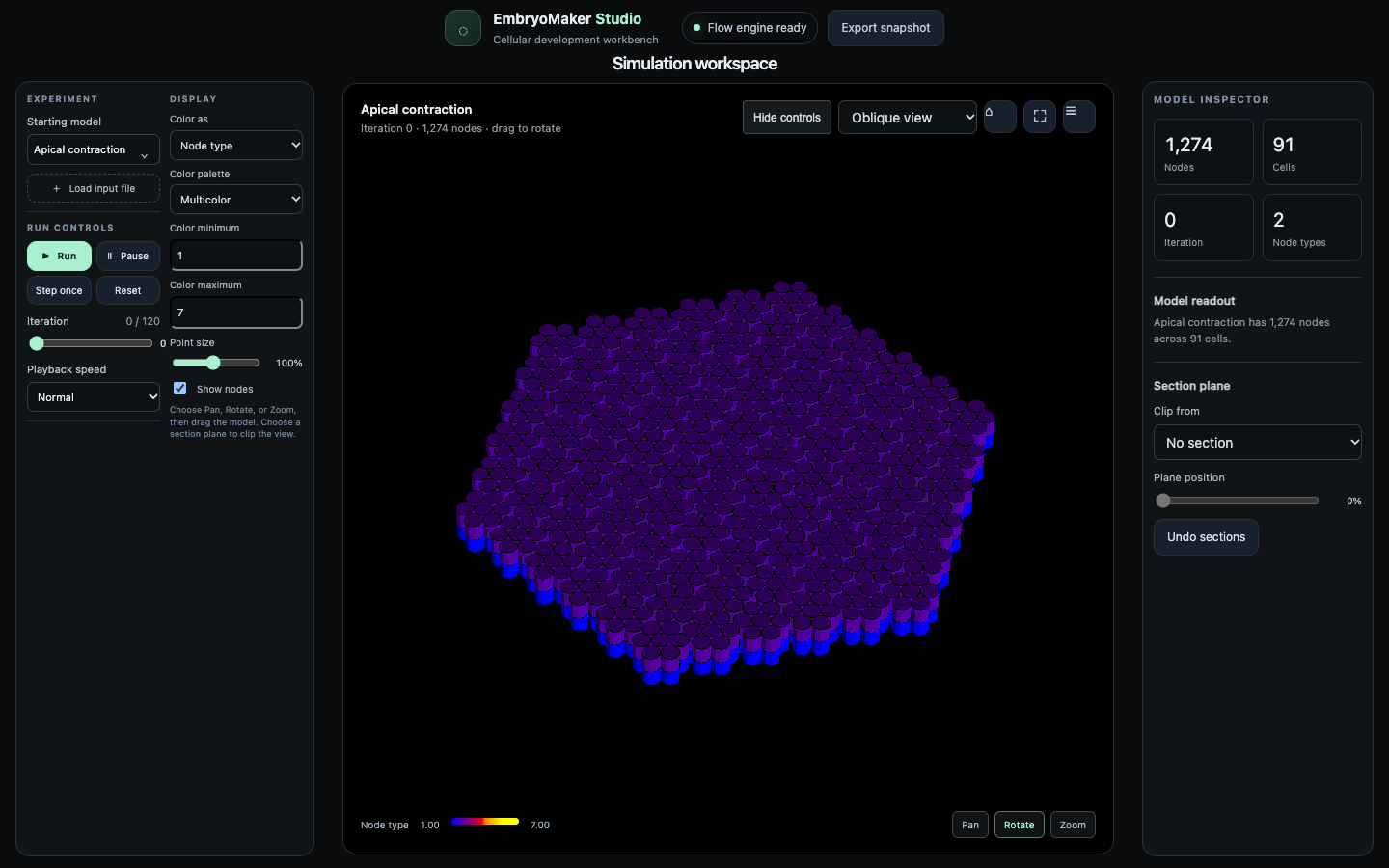Select the Rotate interaction mode
This screenshot has width=1389, height=868.
click(x=1019, y=825)
